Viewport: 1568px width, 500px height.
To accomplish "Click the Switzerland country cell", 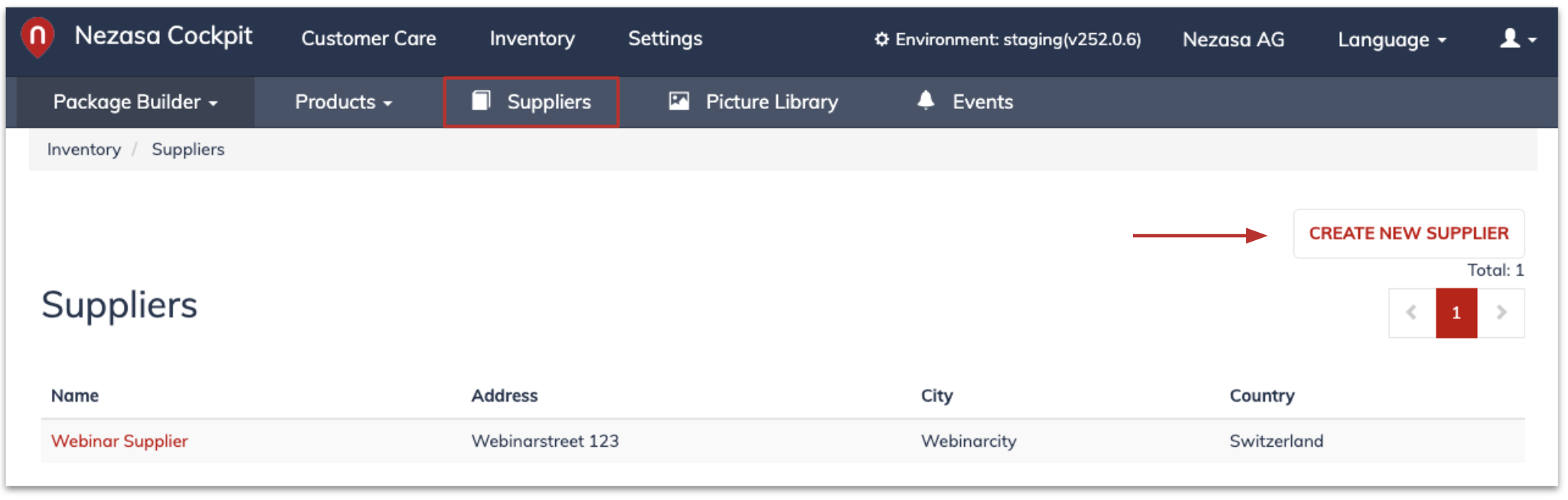I will point(1276,441).
